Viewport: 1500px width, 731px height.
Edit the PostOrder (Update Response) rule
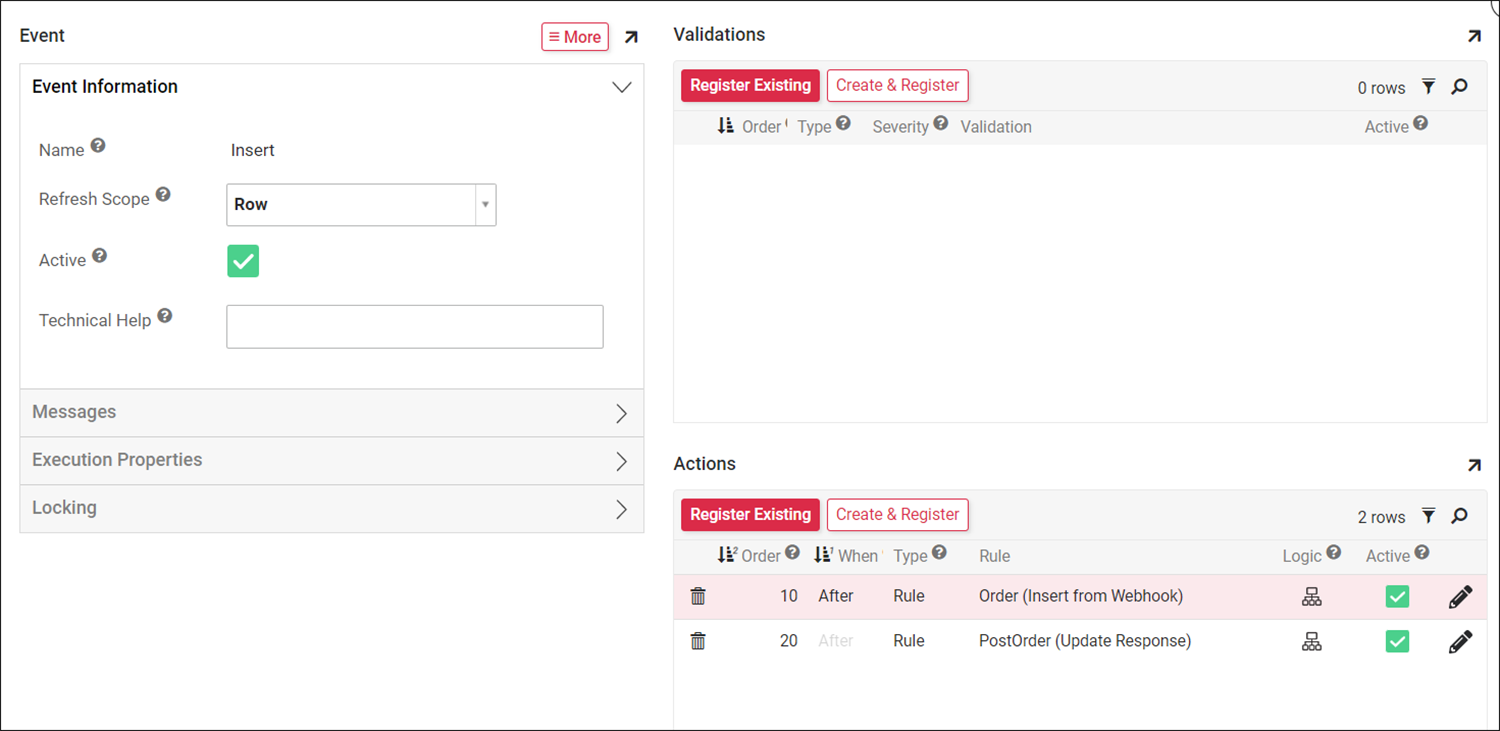(1460, 641)
